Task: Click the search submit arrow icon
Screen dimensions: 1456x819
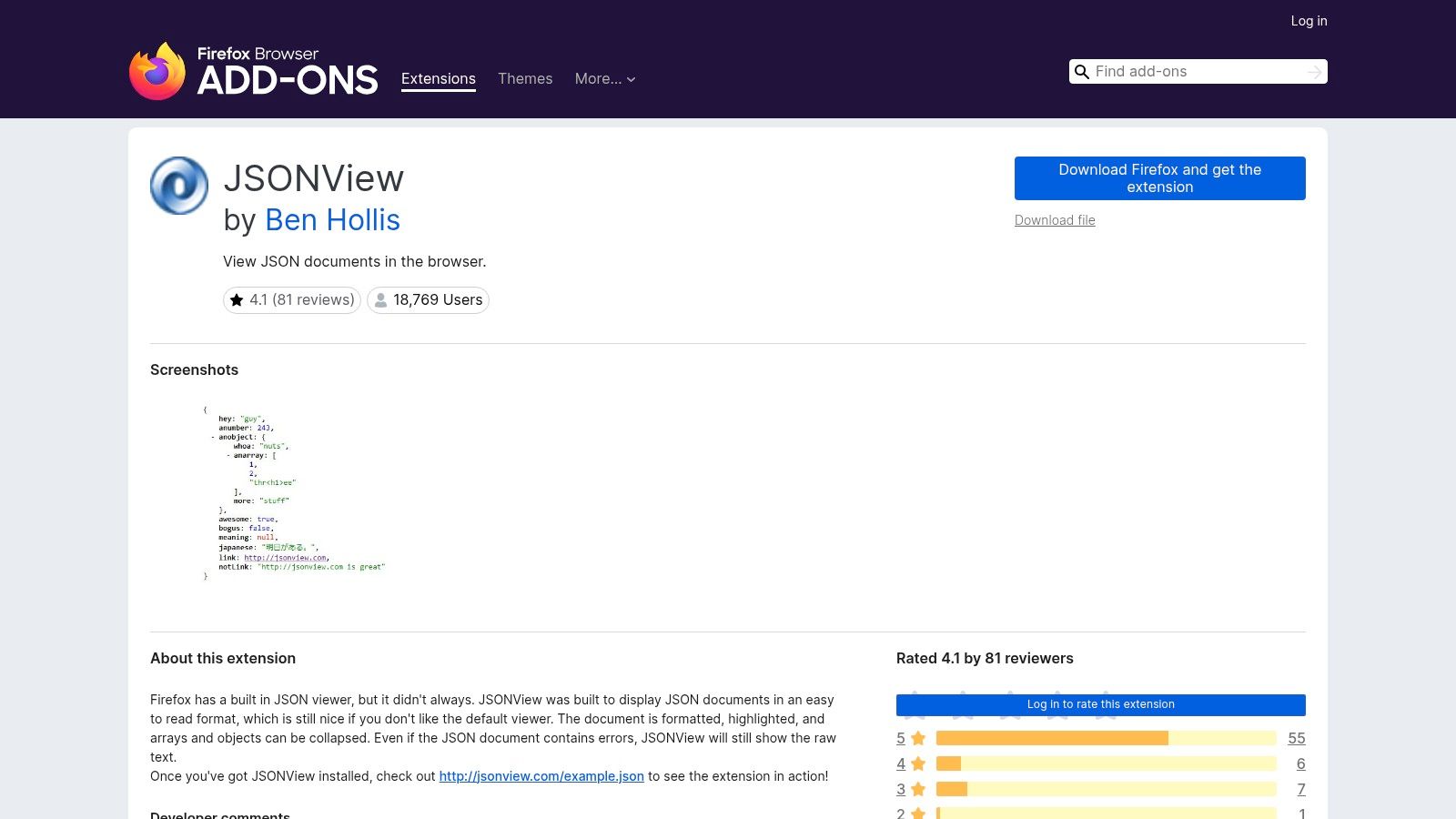Action: tap(1313, 71)
